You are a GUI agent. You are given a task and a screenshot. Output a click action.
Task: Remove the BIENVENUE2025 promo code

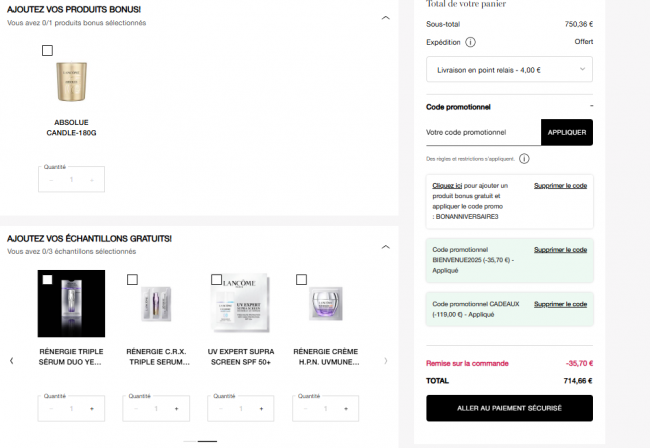click(560, 249)
